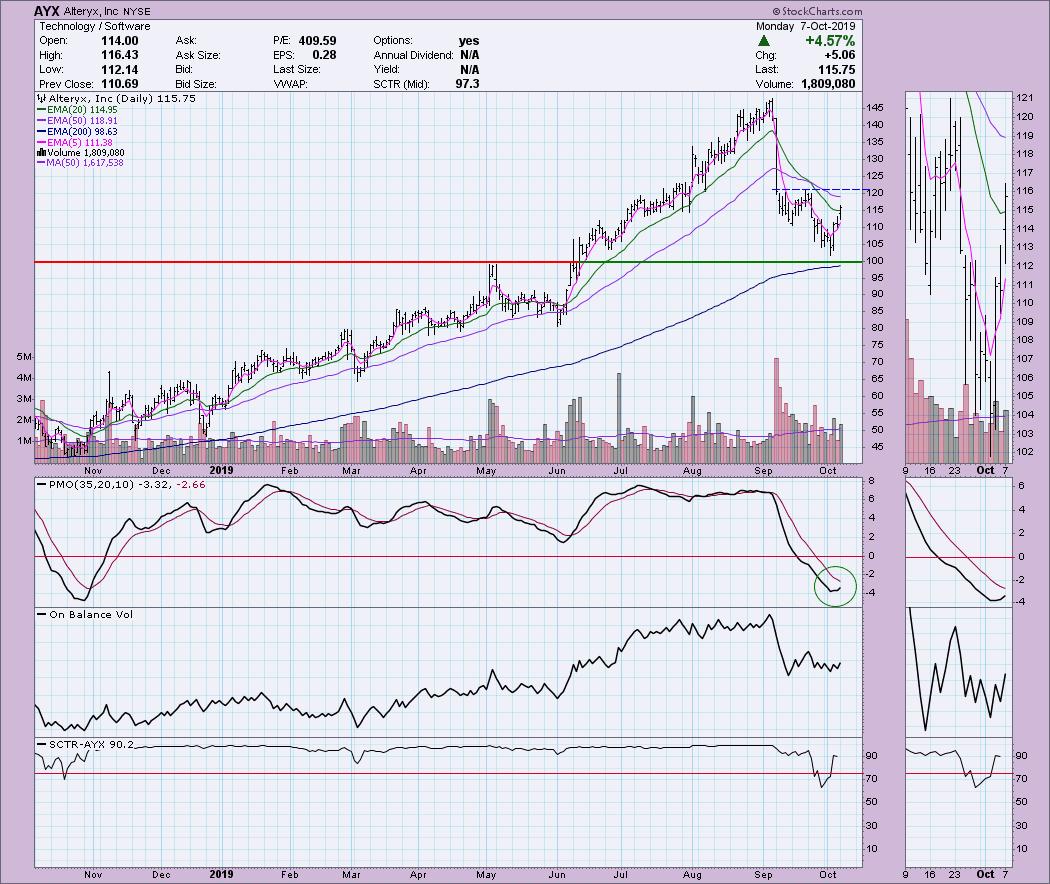Viewport: 1050px width, 884px height.
Task: Click the Bid Size label
Action: click(x=196, y=84)
